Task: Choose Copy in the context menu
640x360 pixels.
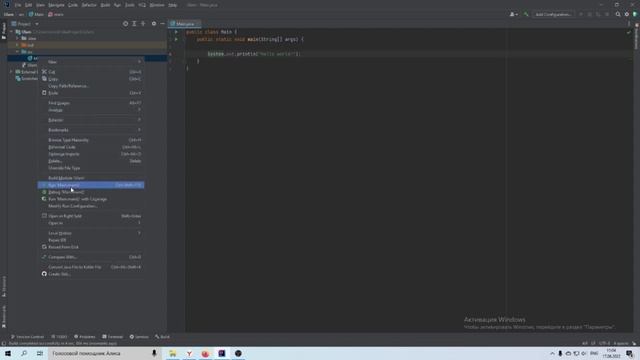Action: tap(91, 79)
